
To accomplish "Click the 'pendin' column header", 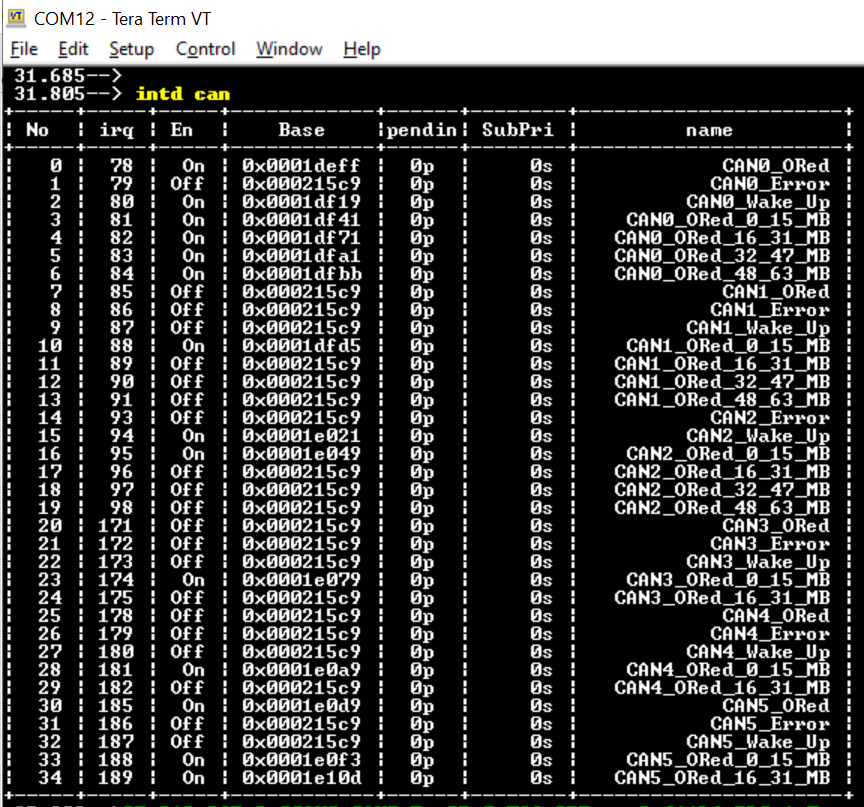I will 422,130.
